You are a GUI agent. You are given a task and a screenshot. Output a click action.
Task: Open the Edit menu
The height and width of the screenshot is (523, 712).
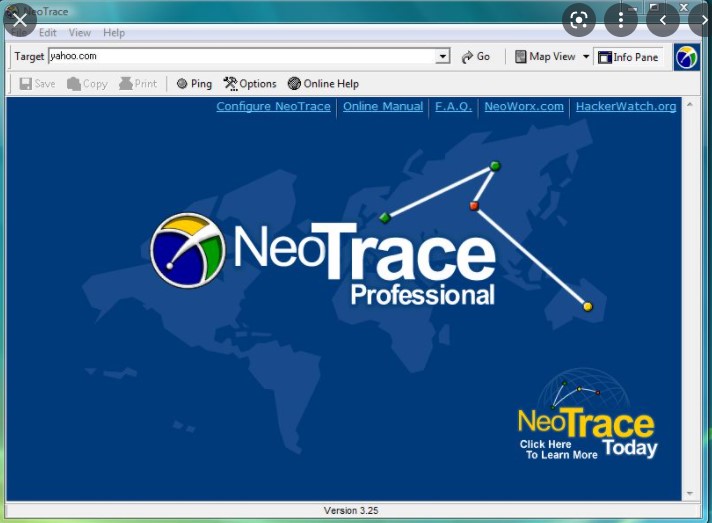click(x=48, y=33)
